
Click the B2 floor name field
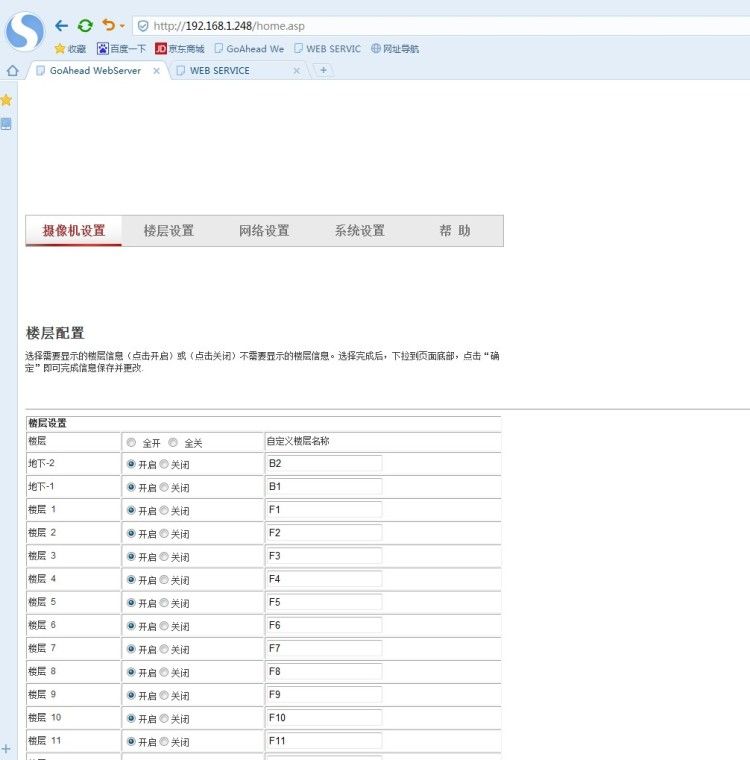tap(324, 463)
